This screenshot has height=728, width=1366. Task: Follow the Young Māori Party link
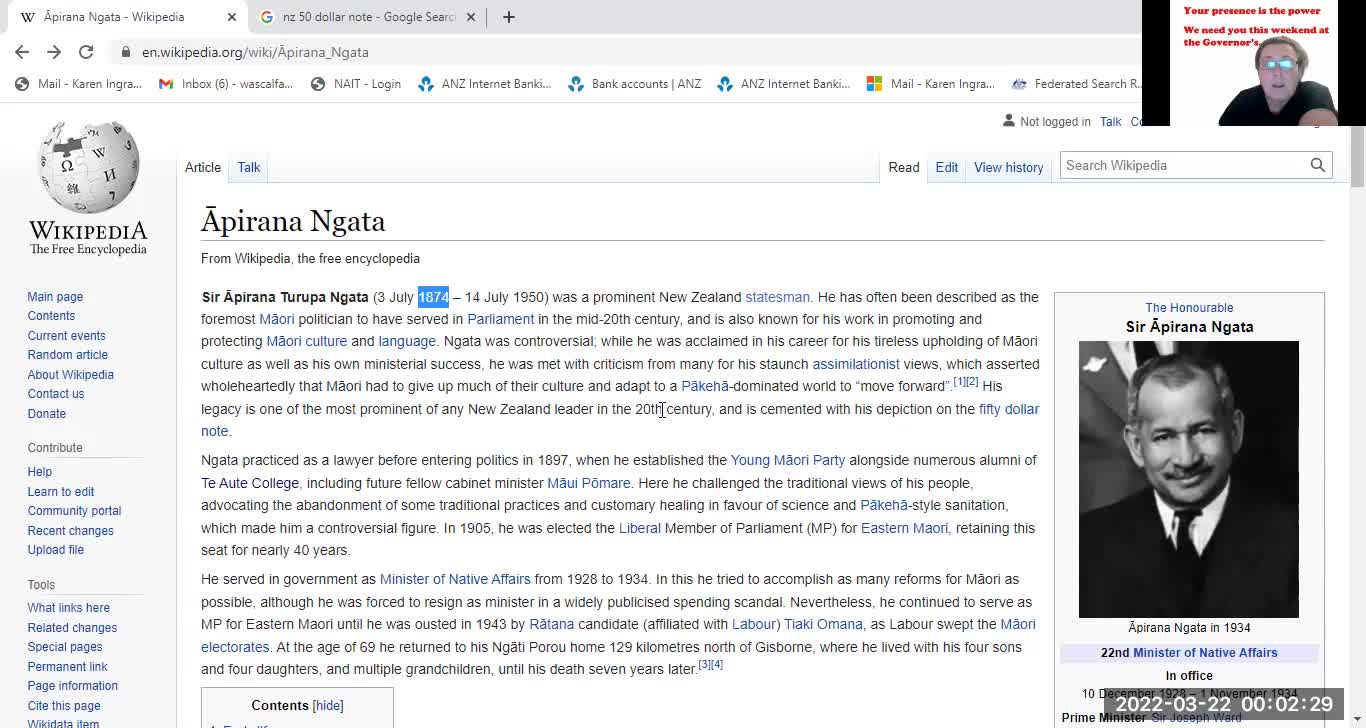[788, 460]
